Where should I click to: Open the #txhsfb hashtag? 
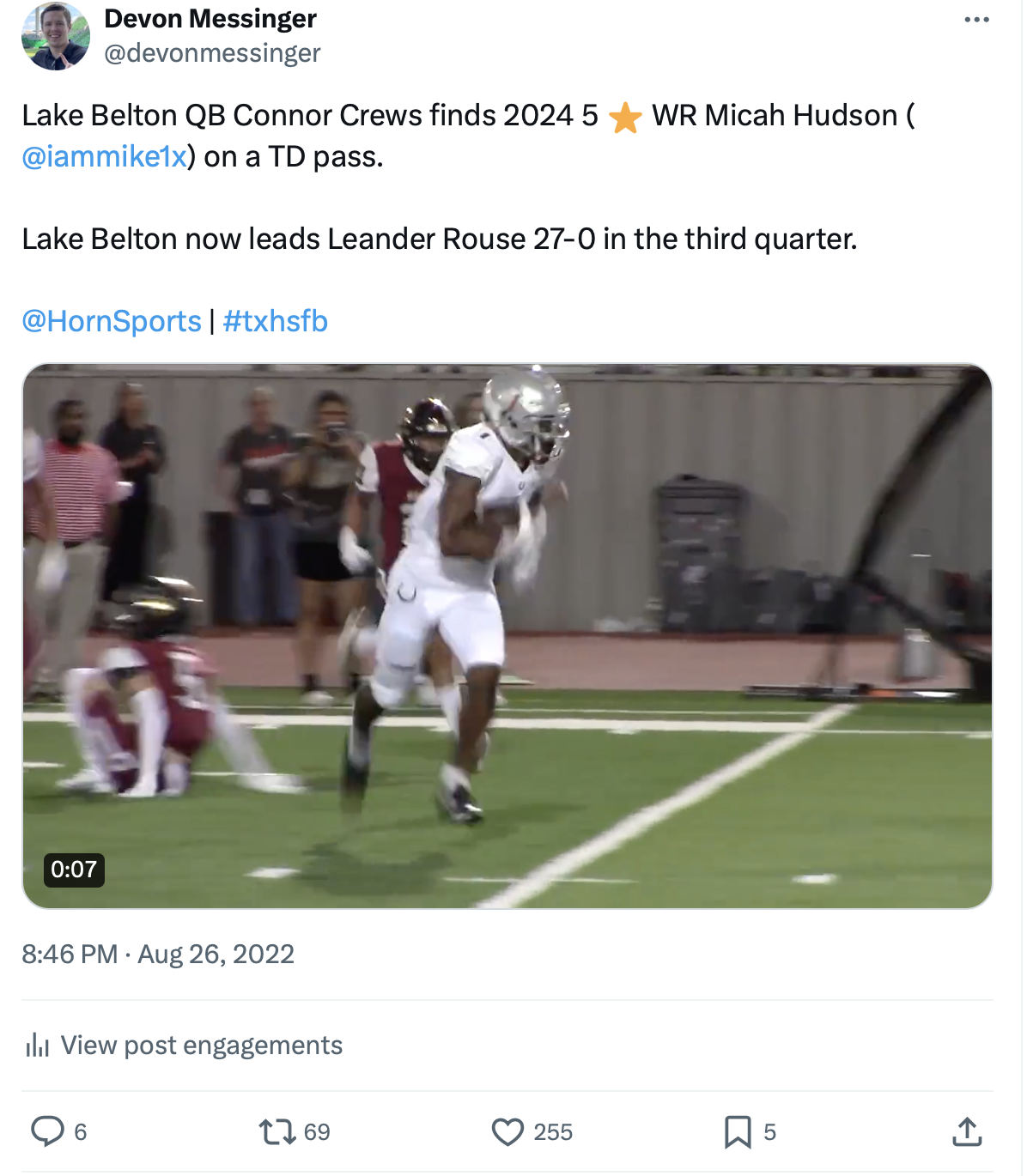tap(276, 321)
